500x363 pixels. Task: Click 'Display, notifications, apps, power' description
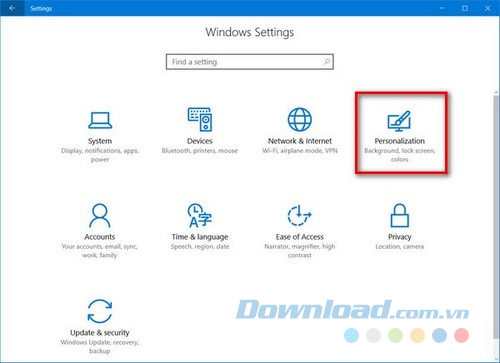[100, 155]
